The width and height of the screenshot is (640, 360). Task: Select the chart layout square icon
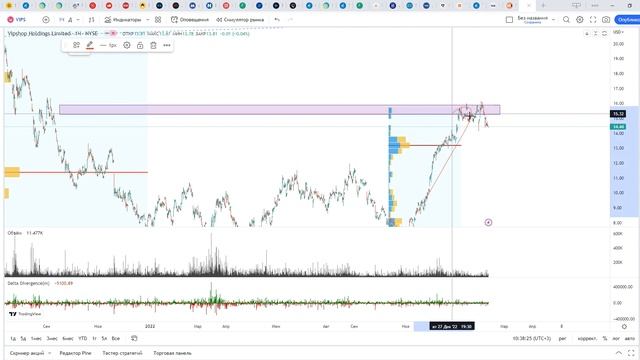(509, 20)
